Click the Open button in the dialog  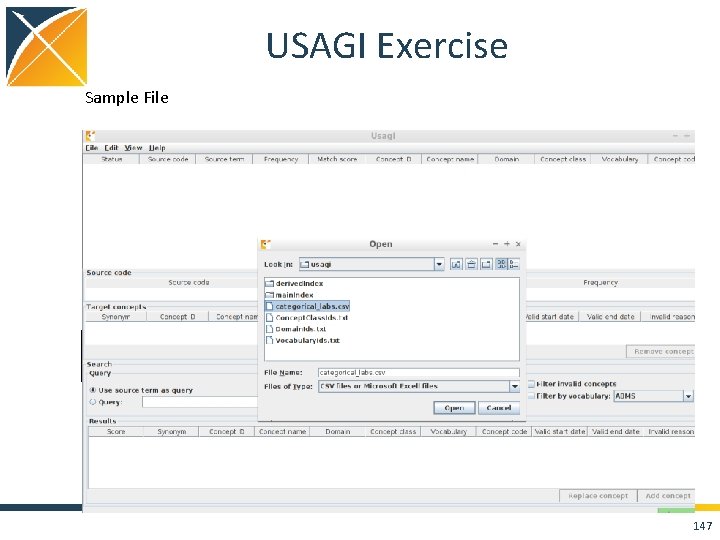pyautogui.click(x=454, y=408)
